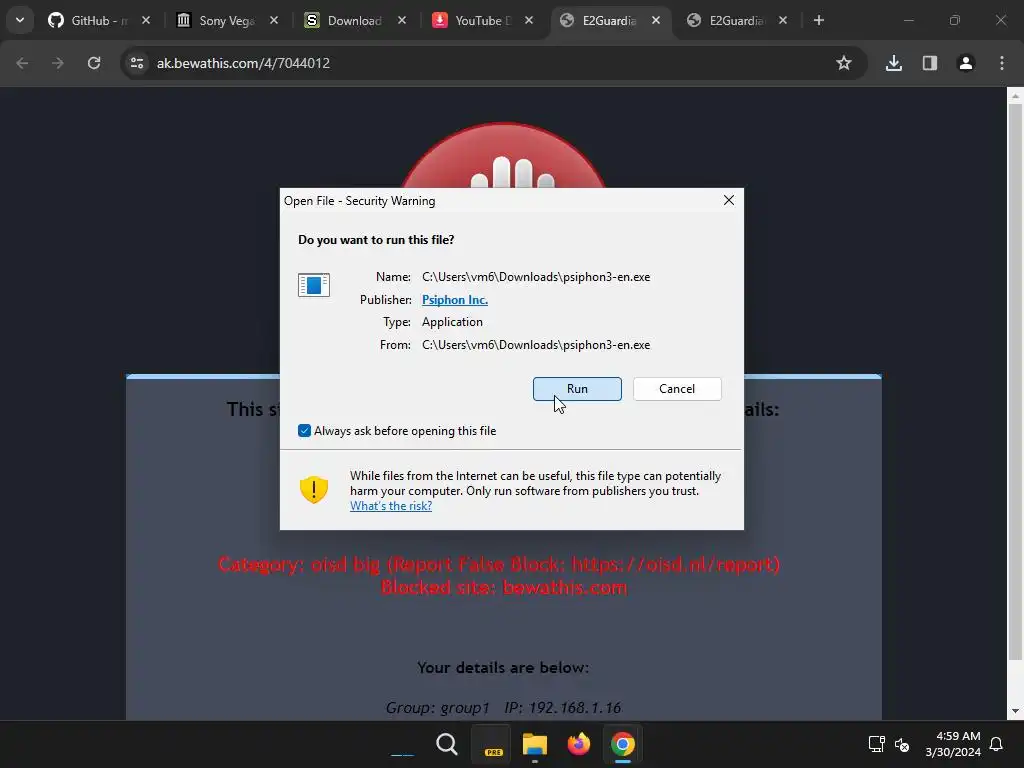Image resolution: width=1024 pixels, height=768 pixels.
Task: Open the clock and date flyout
Action: 953,744
